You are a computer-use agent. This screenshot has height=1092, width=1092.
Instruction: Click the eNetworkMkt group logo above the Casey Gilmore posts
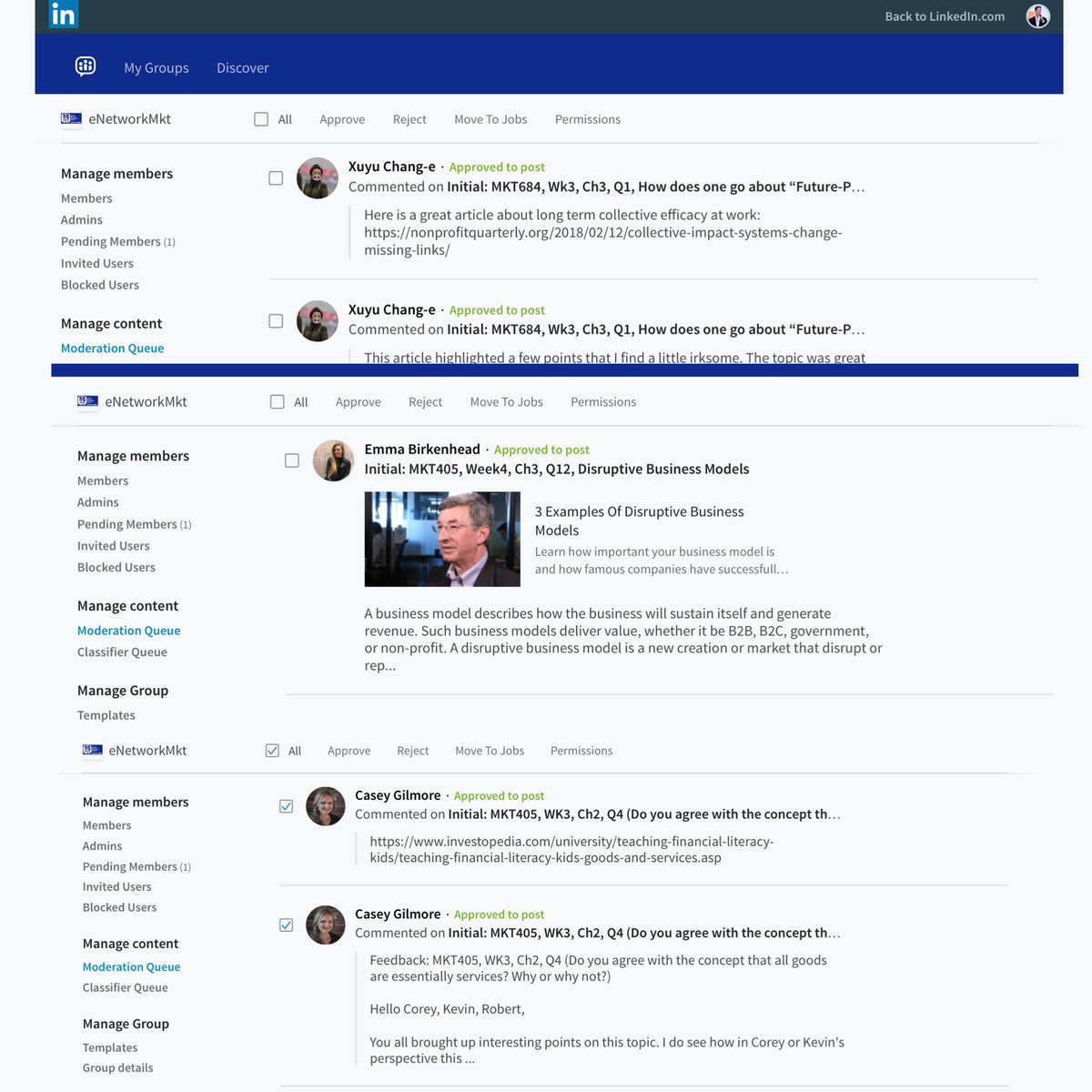(93, 750)
